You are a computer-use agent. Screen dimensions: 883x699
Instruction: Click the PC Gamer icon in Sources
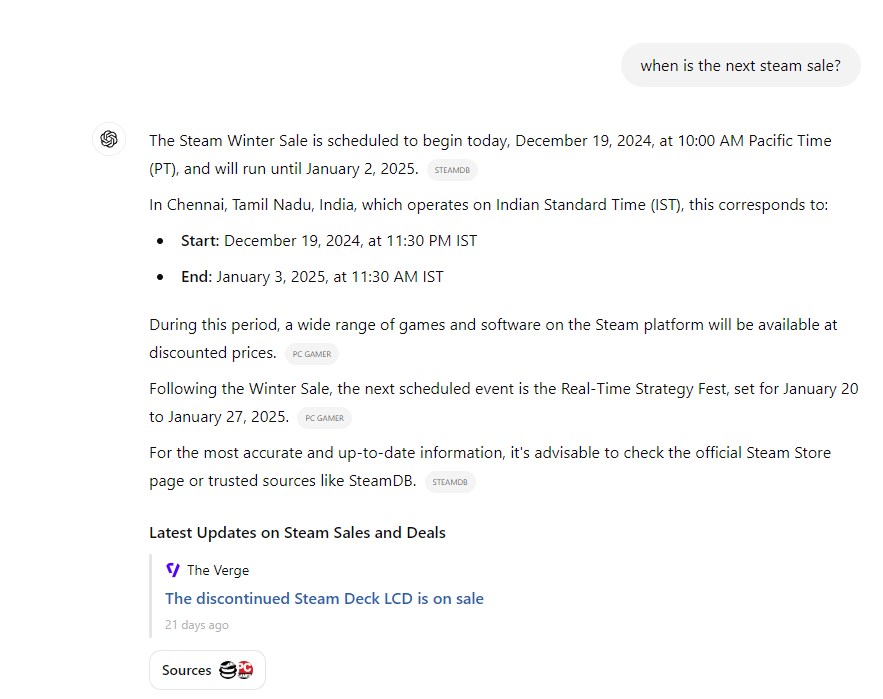pyautogui.click(x=245, y=670)
